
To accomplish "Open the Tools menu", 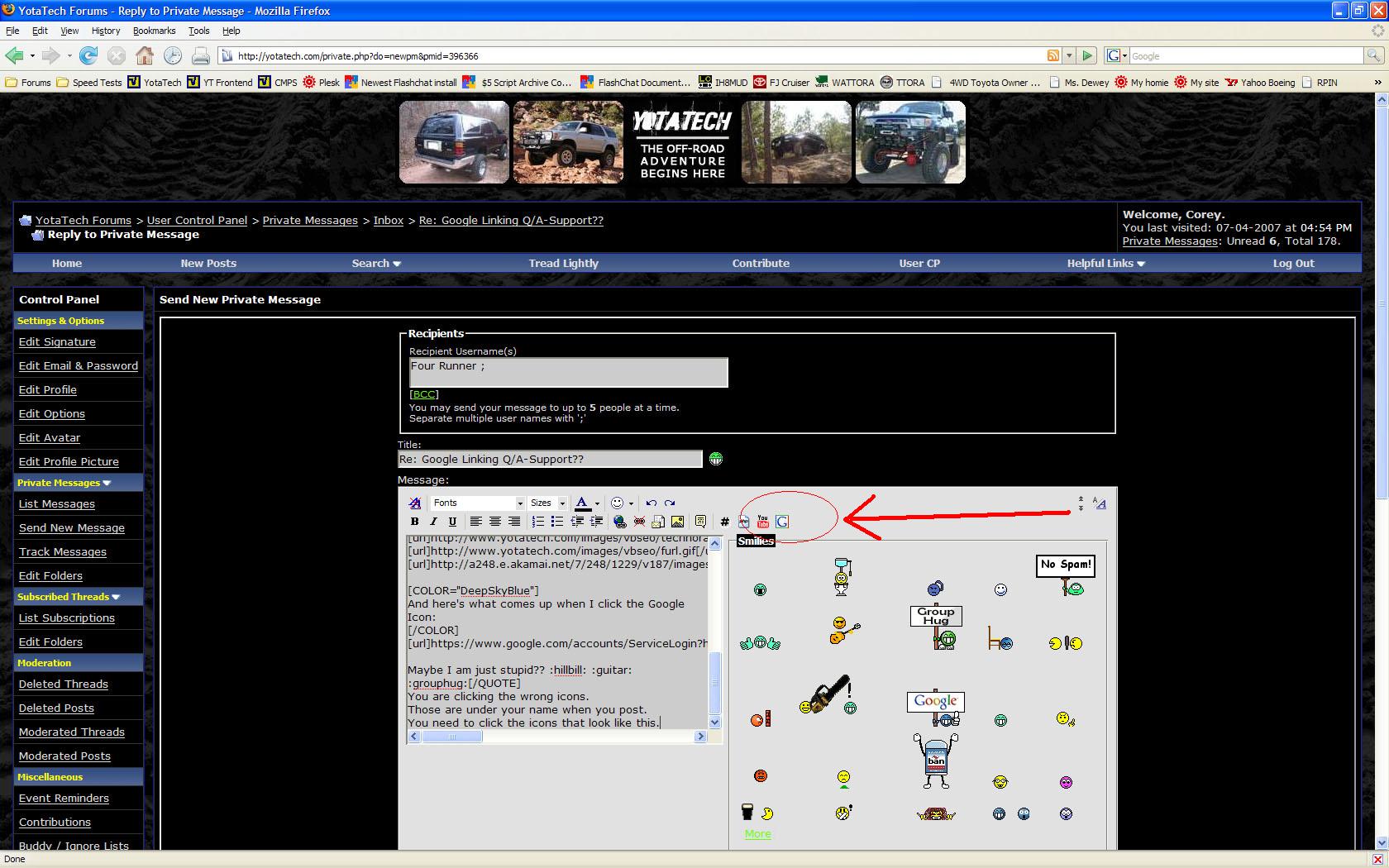I will coord(199,31).
